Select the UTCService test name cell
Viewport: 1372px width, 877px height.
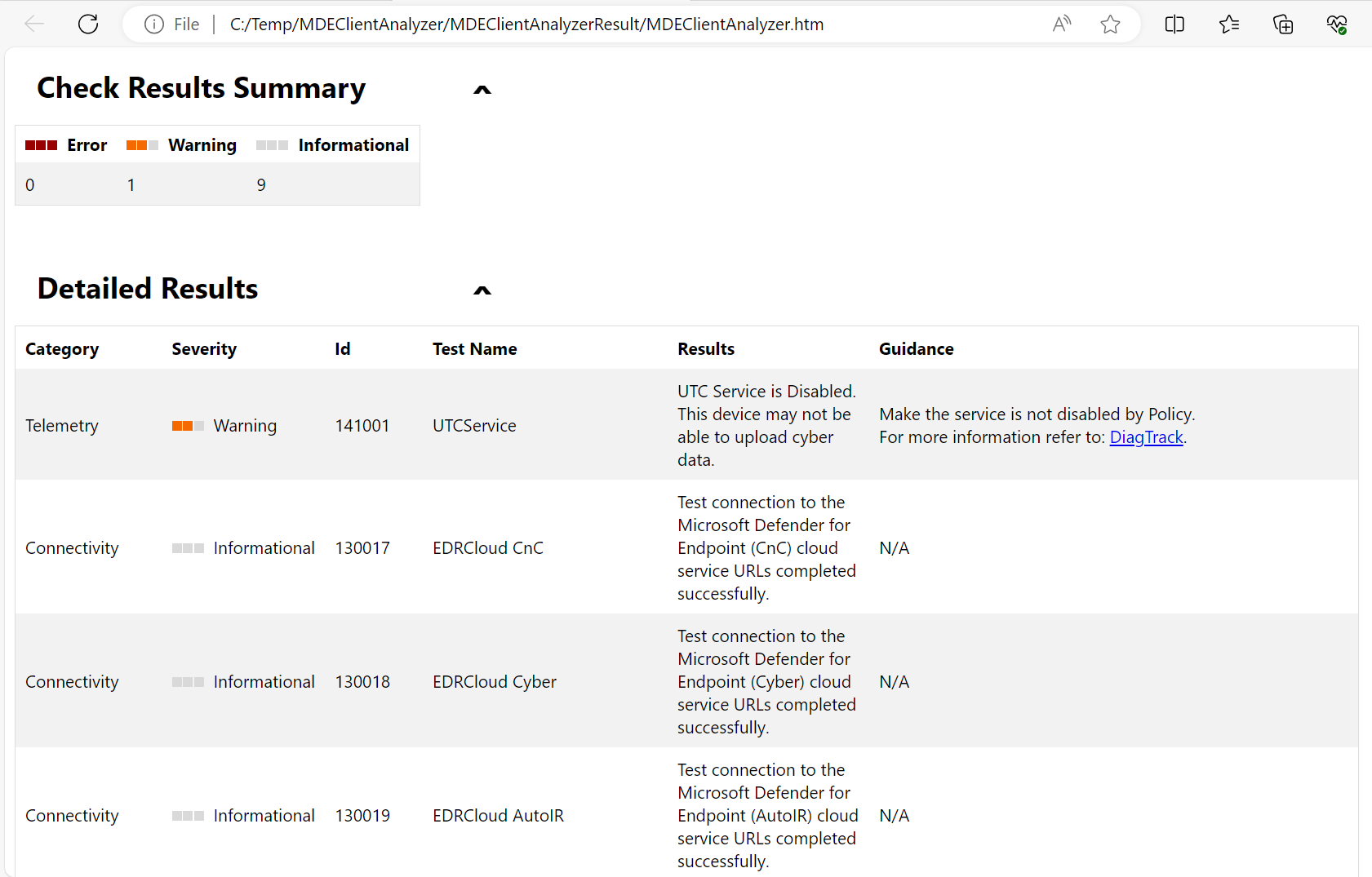coord(474,426)
